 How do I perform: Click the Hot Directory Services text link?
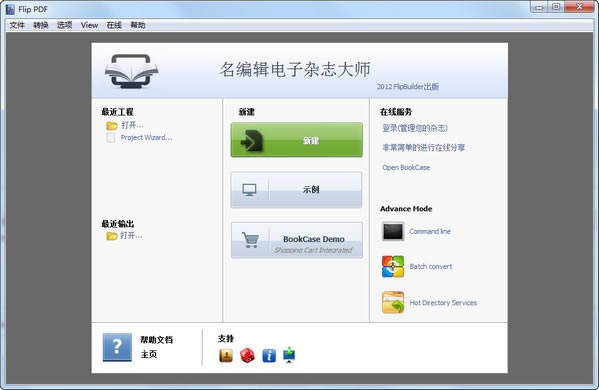coord(443,303)
